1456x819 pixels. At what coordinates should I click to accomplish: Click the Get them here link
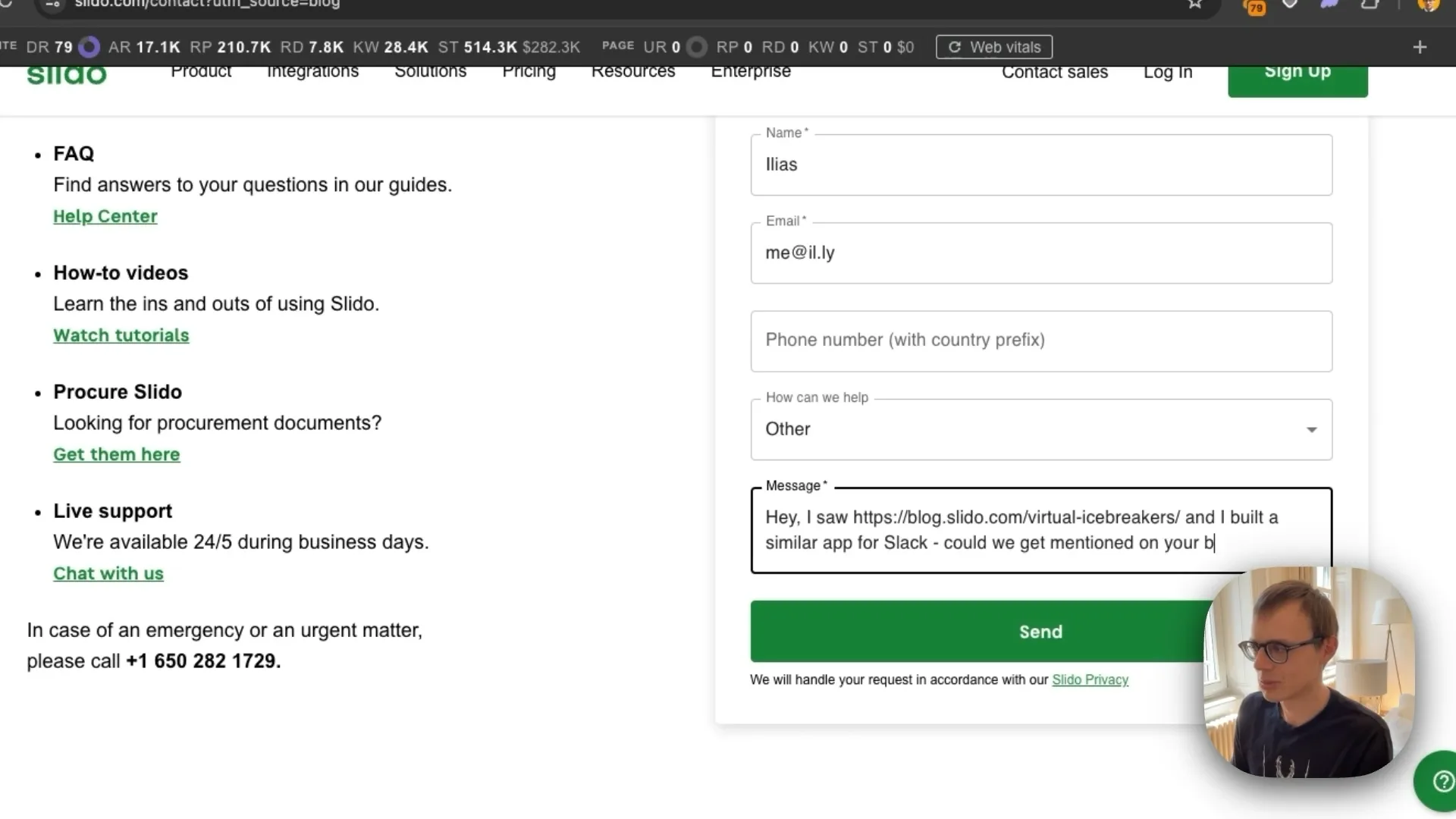click(x=117, y=454)
